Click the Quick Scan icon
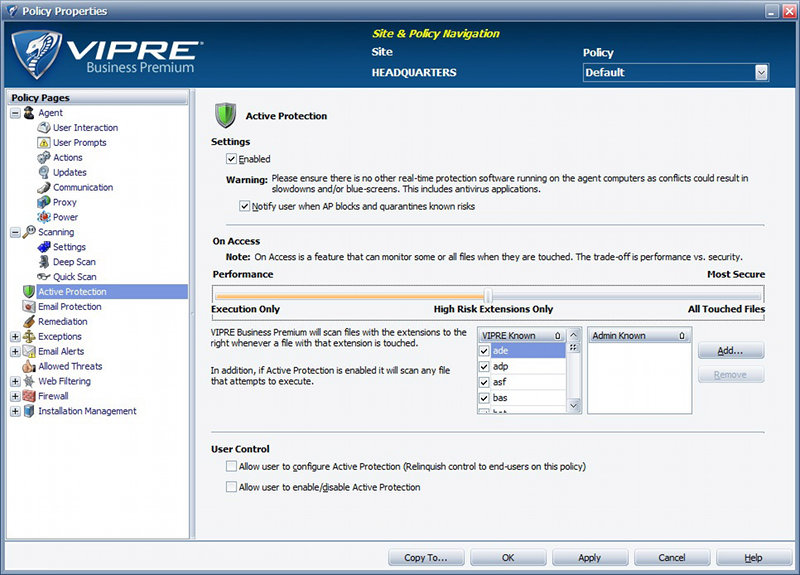 [x=44, y=277]
